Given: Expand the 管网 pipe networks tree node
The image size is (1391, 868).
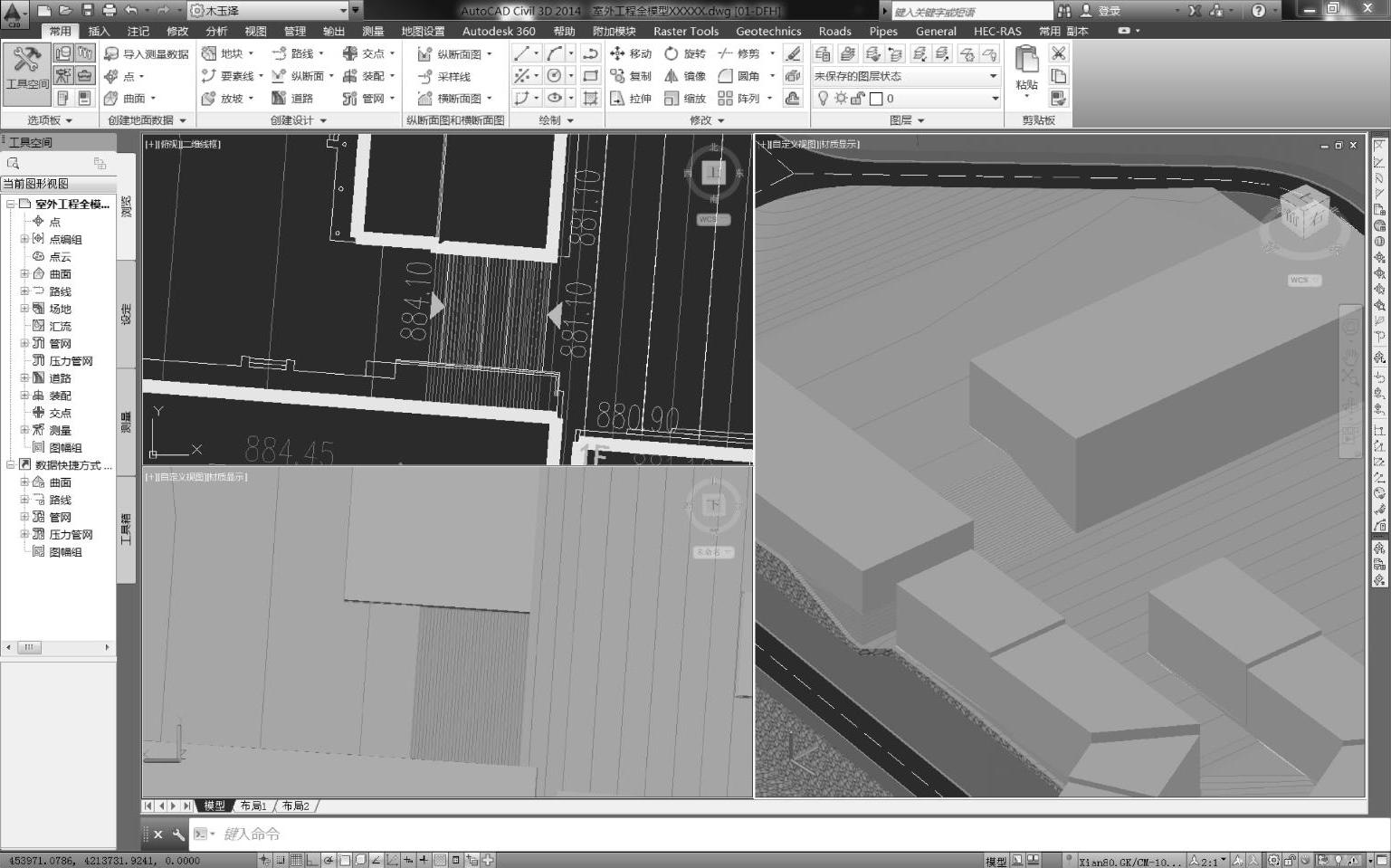Looking at the screenshot, I should (24, 343).
